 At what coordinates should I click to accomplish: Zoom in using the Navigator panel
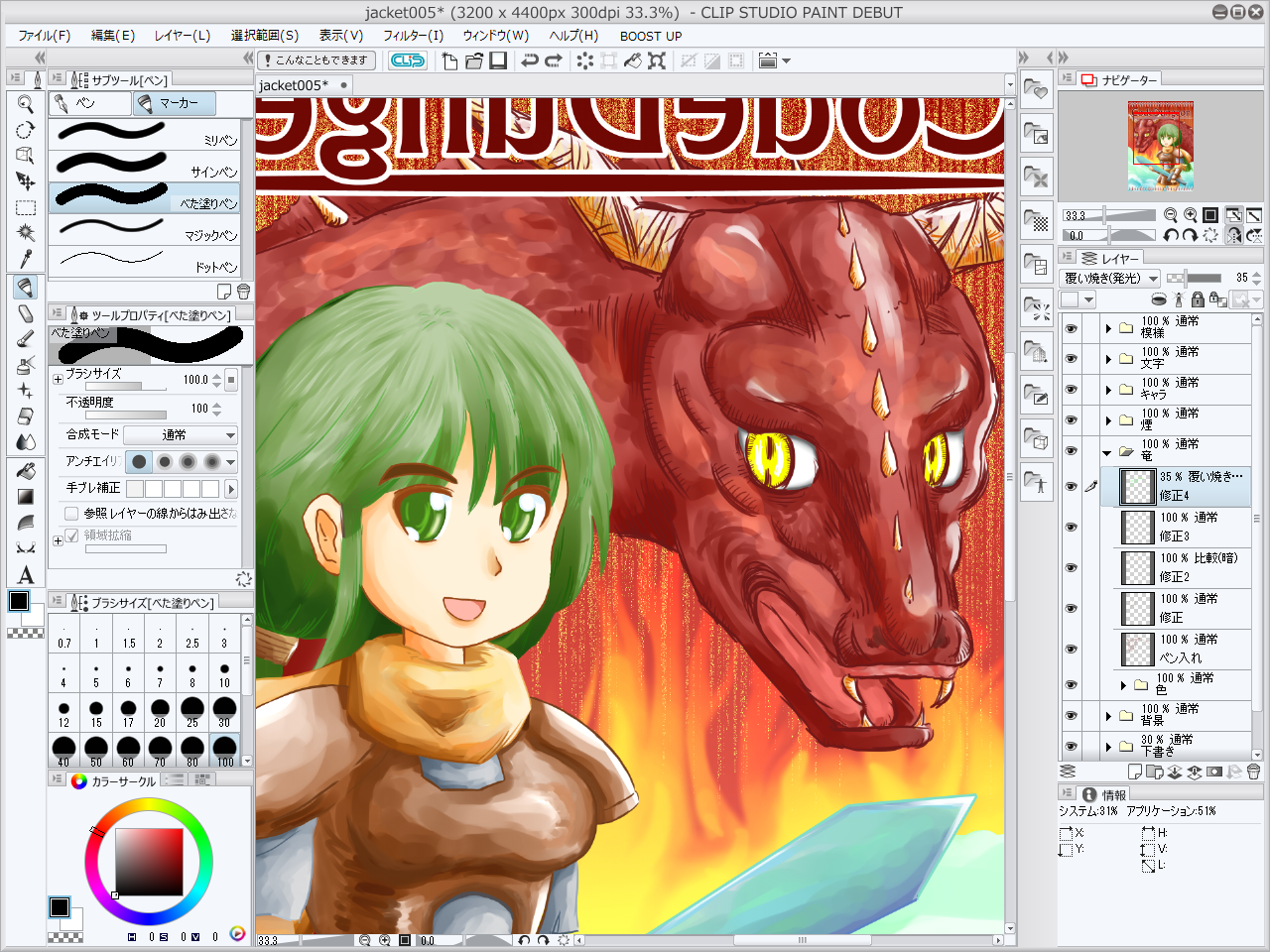coord(1190,215)
